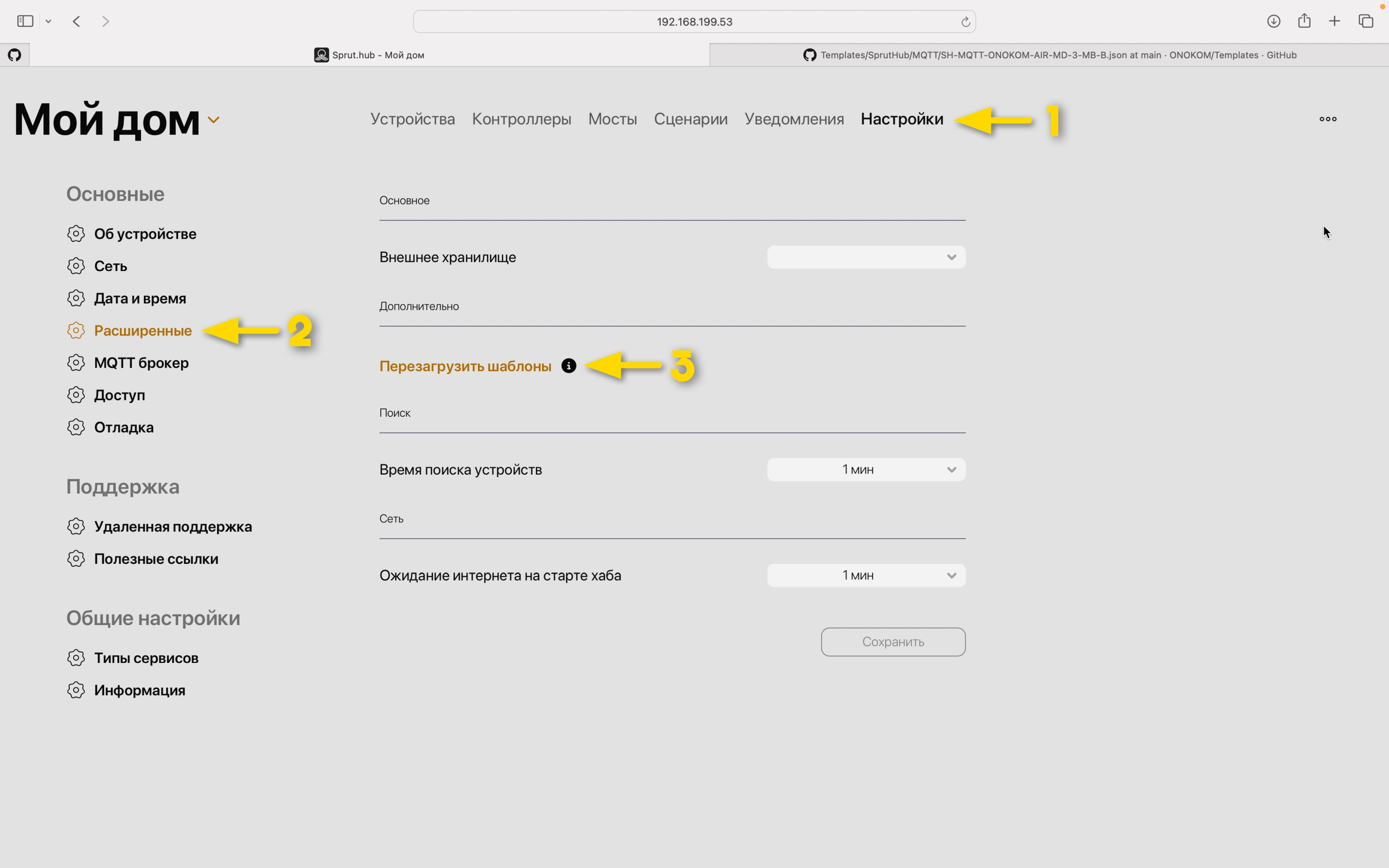
Task: Click the Share icon in Safari toolbar
Action: (x=1304, y=21)
